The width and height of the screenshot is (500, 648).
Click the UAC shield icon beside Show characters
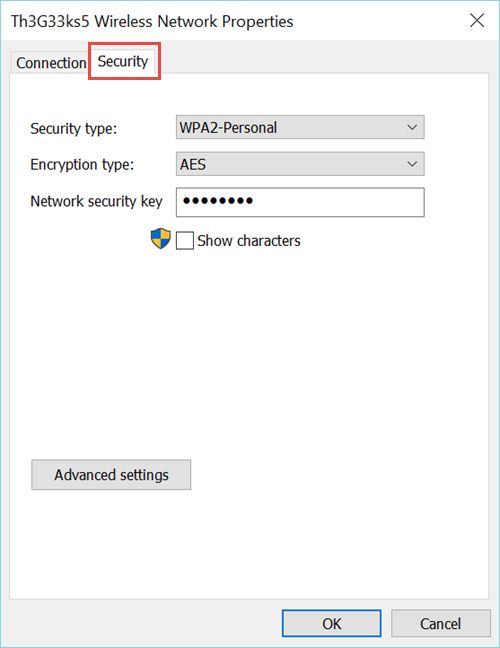[160, 239]
